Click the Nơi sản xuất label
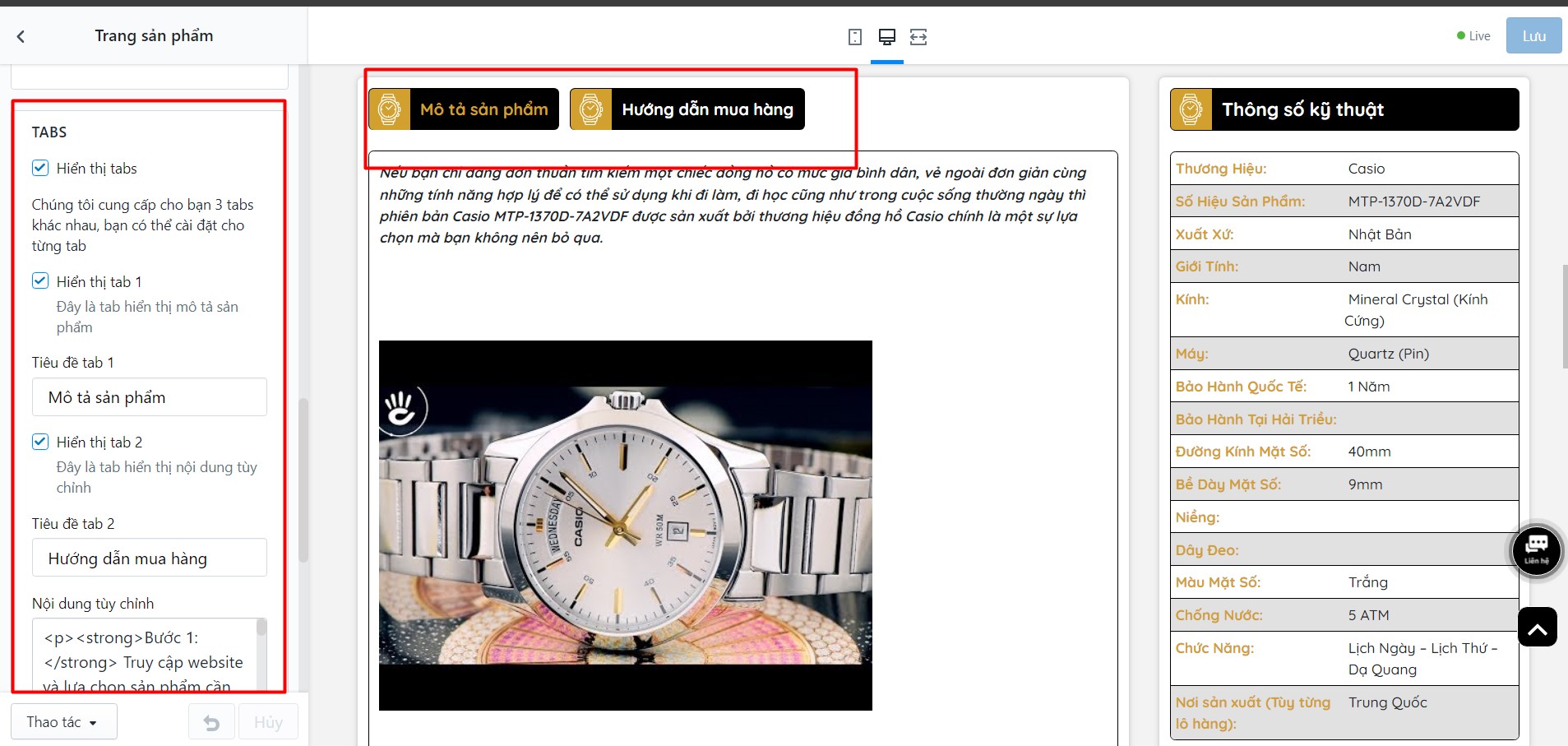This screenshot has height=746, width=1568. pos(1253,713)
